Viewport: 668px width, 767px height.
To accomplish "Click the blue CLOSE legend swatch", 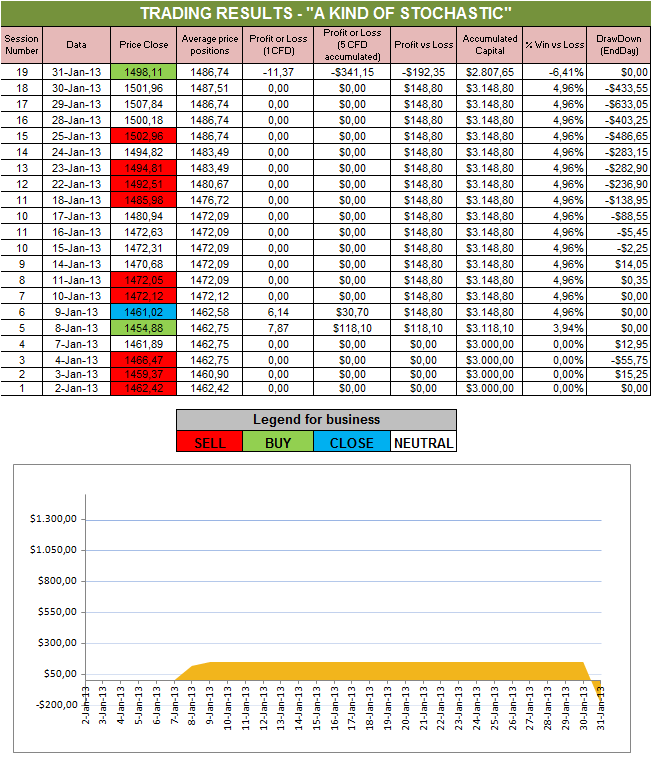I will pyautogui.click(x=351, y=442).
